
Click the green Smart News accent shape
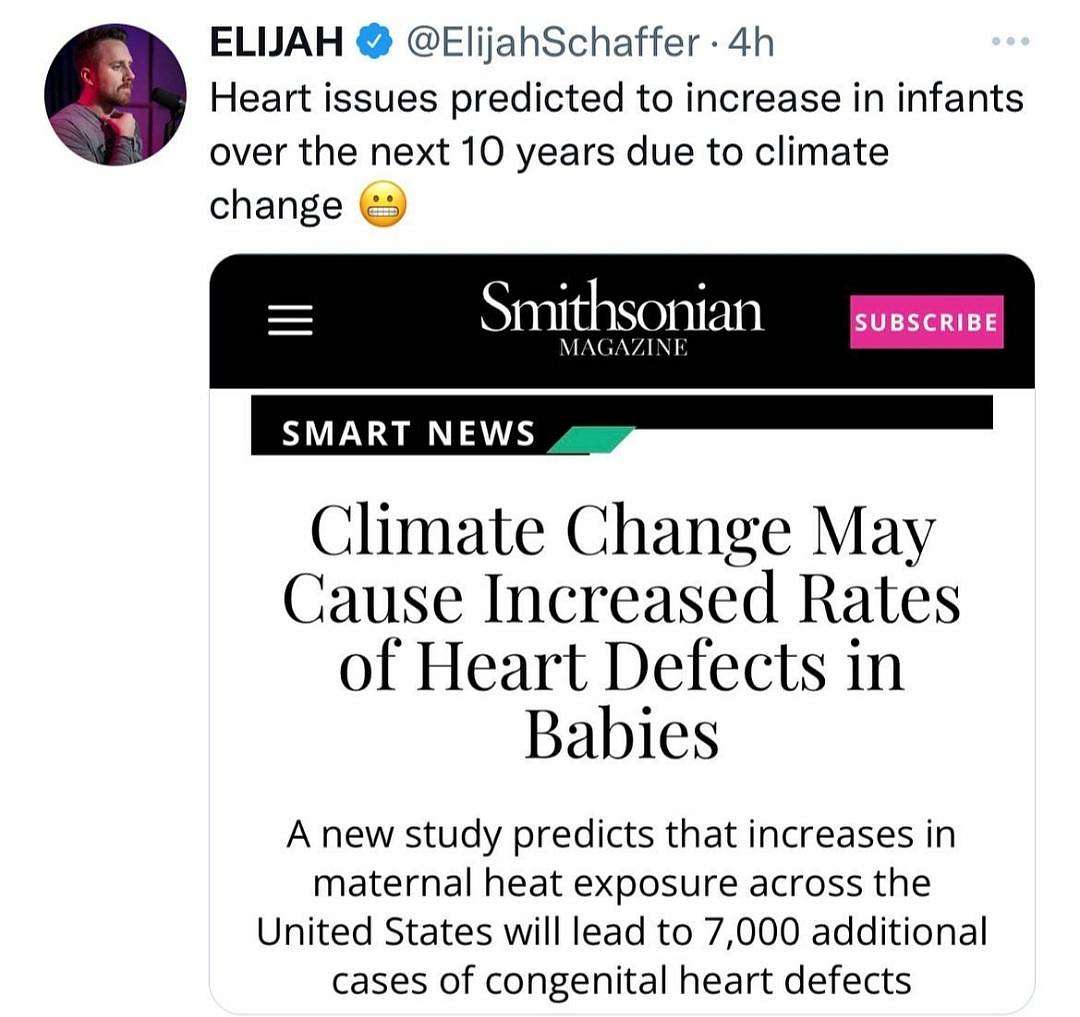[x=590, y=440]
